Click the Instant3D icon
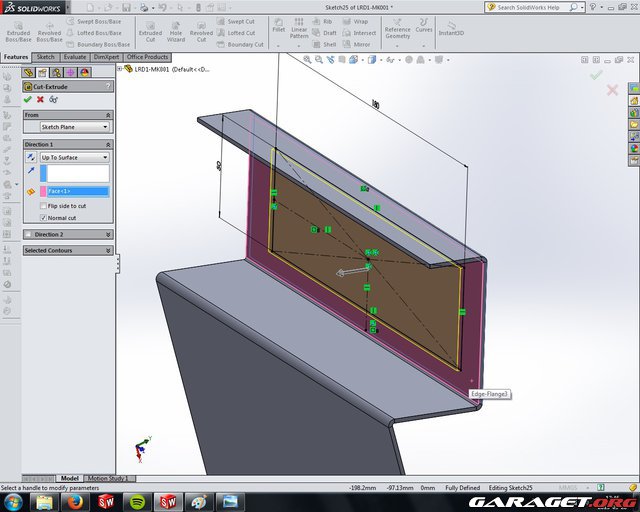This screenshot has width=640, height=512. coord(450,26)
